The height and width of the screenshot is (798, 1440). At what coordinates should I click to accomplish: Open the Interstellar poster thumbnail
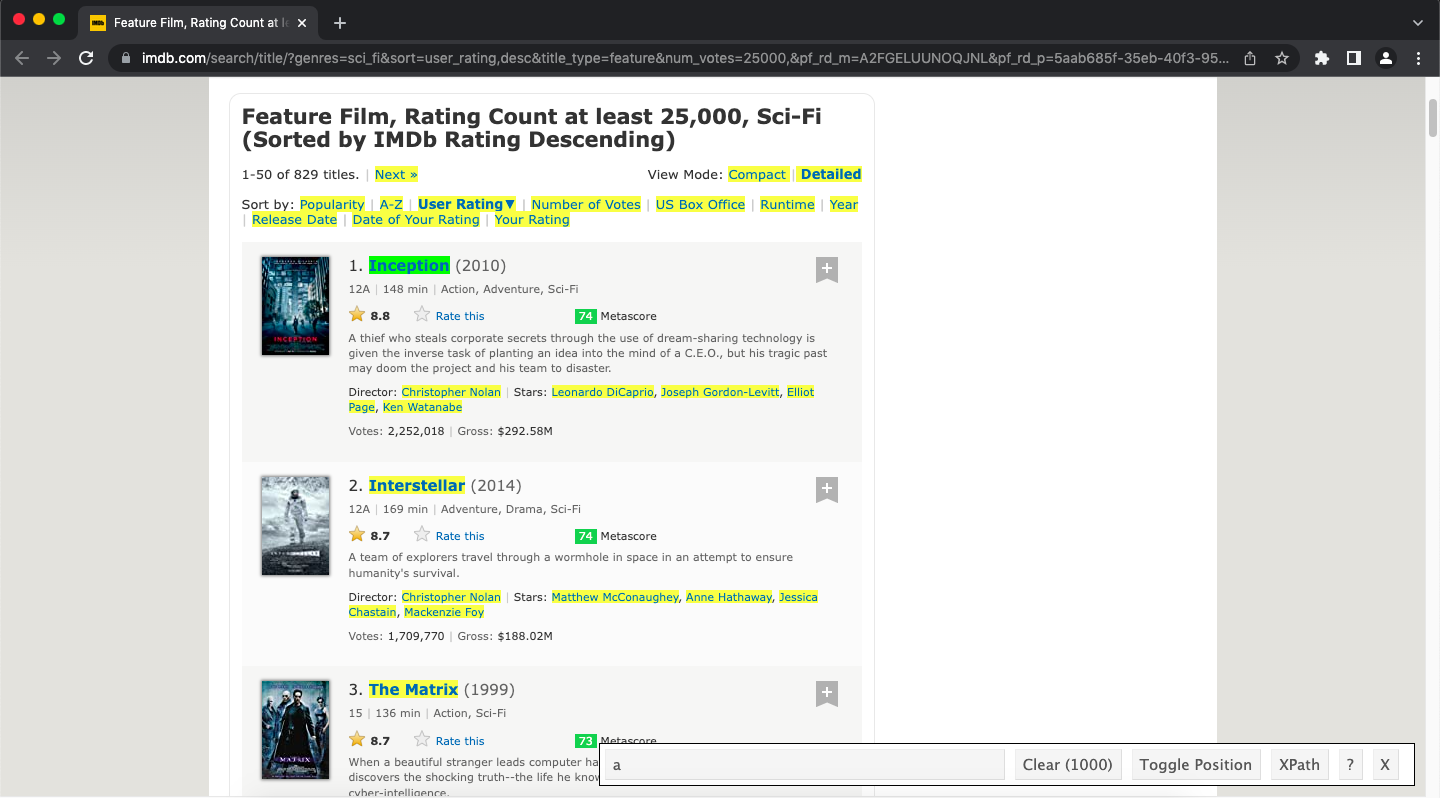coord(295,526)
